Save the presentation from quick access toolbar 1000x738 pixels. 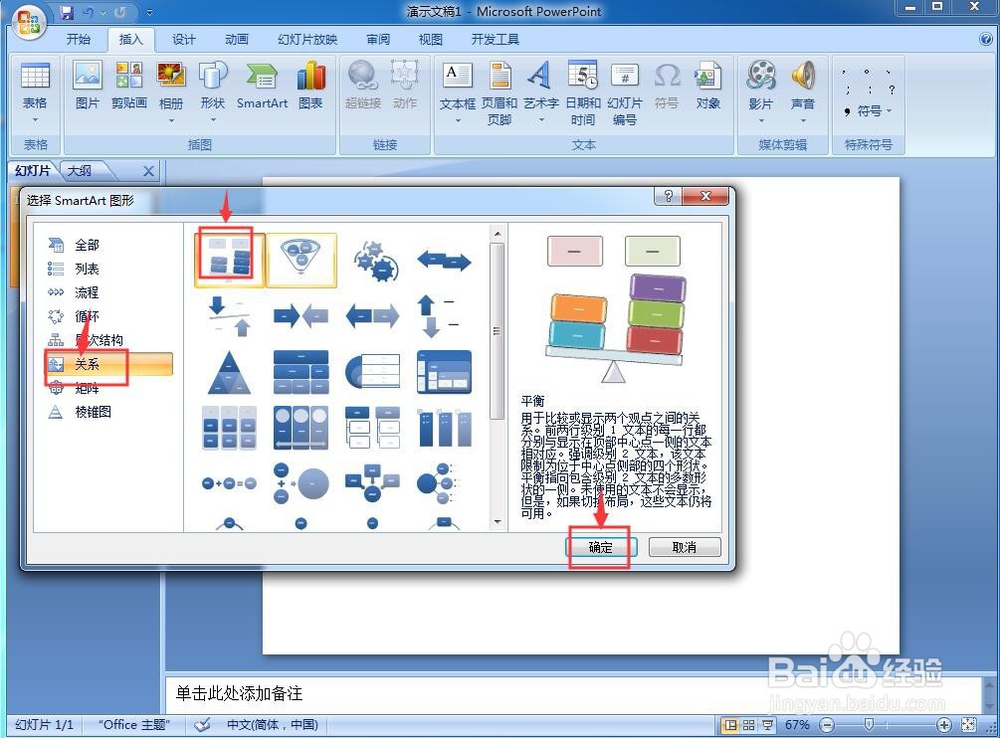[x=67, y=11]
